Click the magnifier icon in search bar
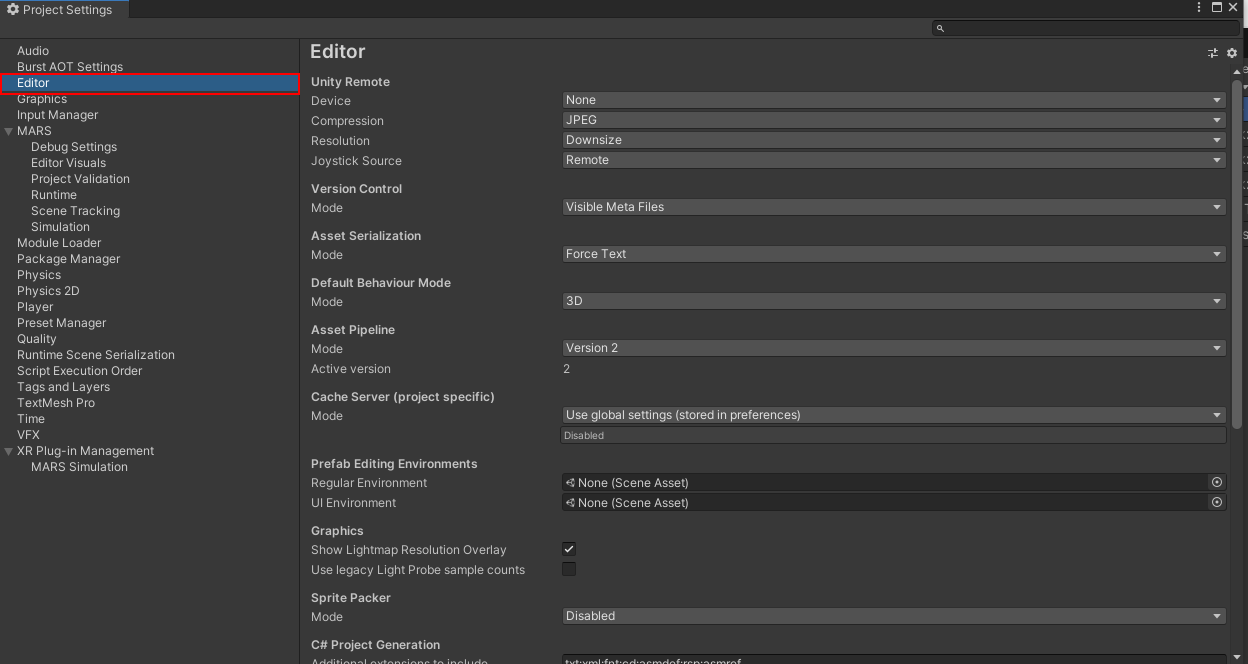The image size is (1248, 664). pyautogui.click(x=940, y=29)
